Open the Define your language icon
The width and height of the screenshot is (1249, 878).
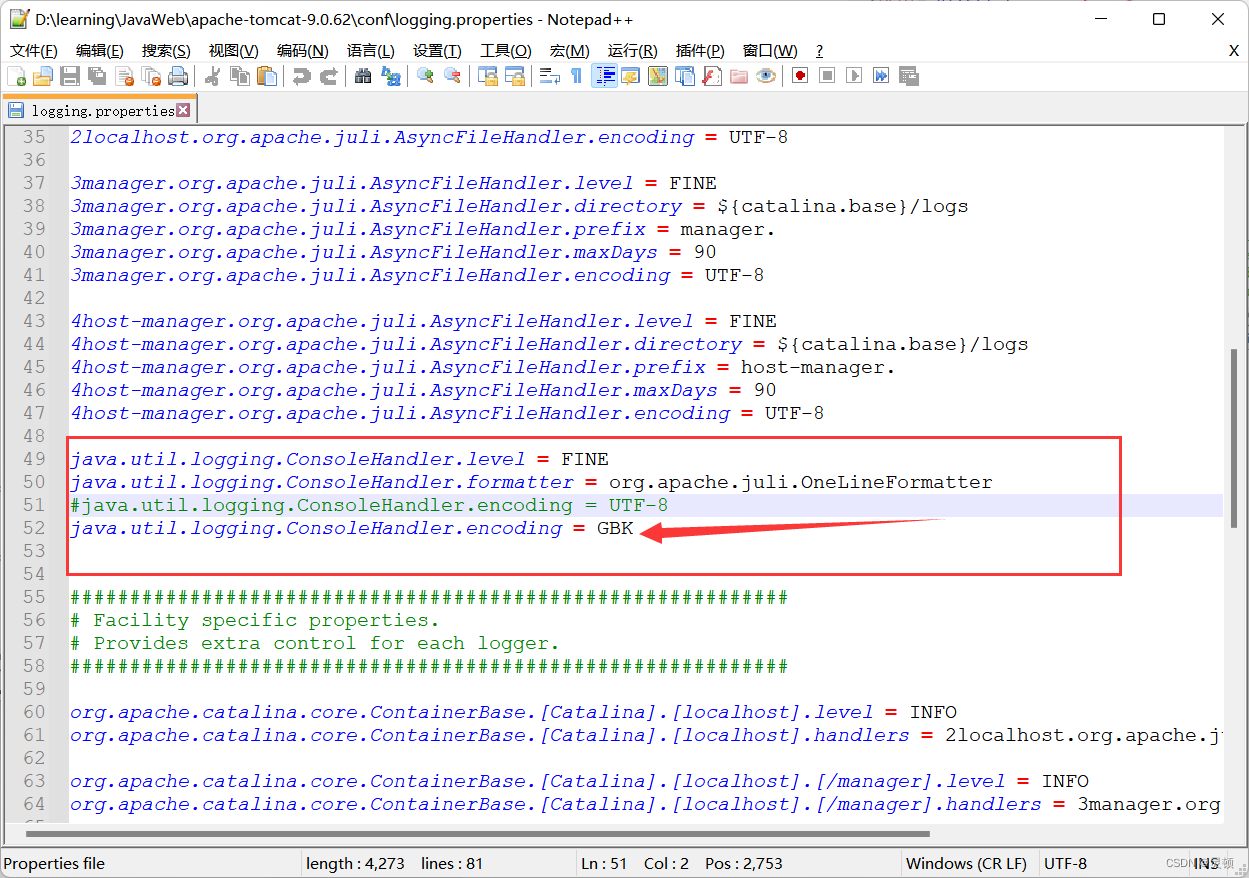[631, 76]
